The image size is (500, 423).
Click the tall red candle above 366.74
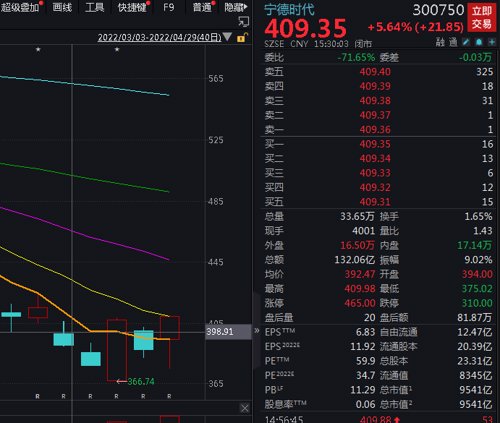click(x=117, y=350)
